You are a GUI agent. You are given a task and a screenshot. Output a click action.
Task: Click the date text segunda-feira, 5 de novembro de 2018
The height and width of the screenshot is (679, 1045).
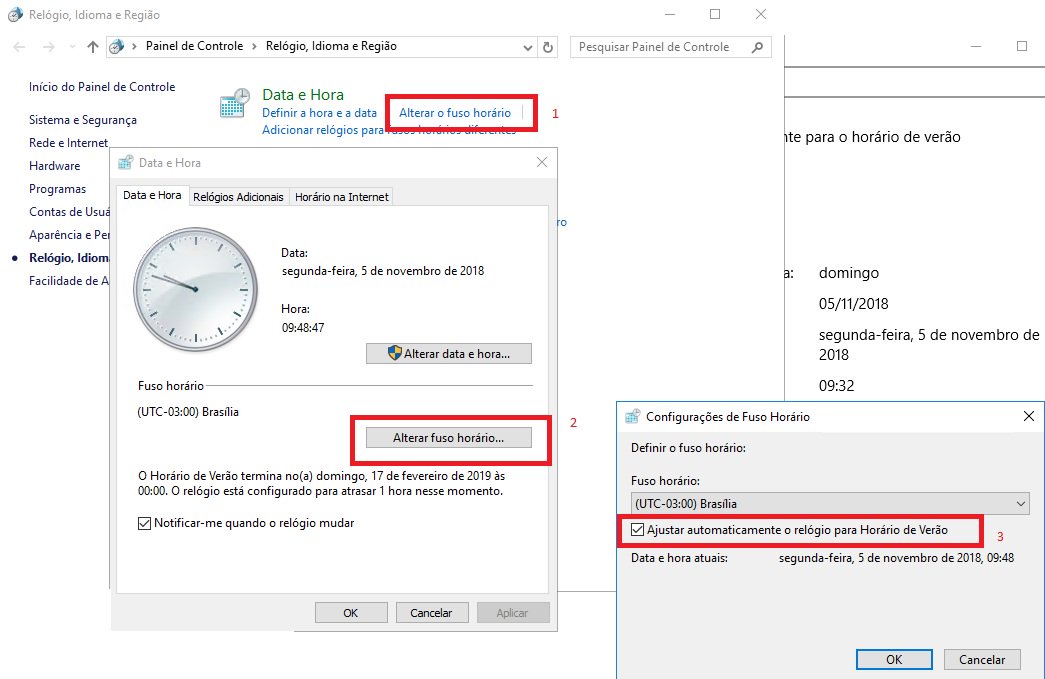pyautogui.click(x=383, y=271)
